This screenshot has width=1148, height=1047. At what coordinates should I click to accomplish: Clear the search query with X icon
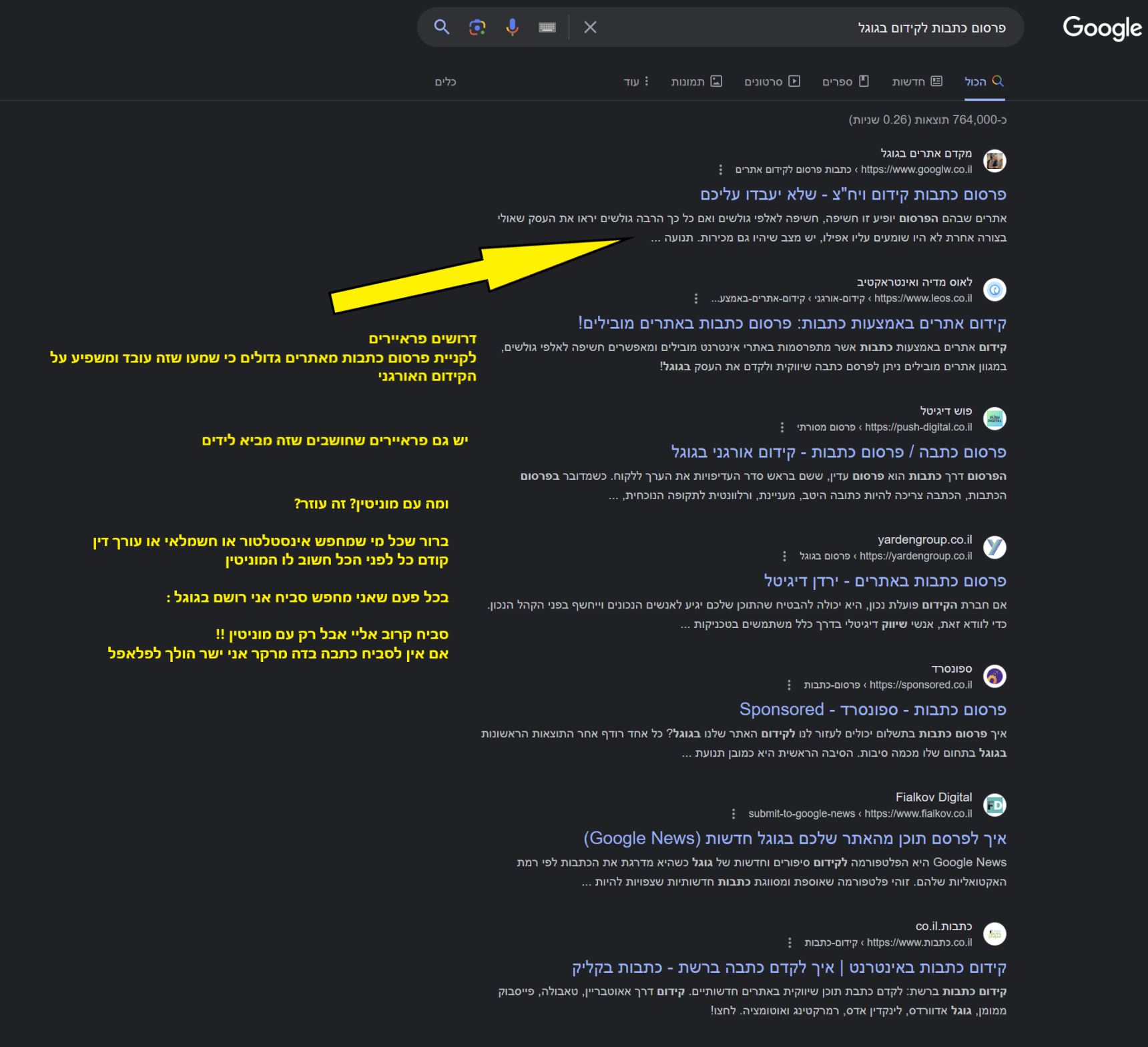[590, 27]
